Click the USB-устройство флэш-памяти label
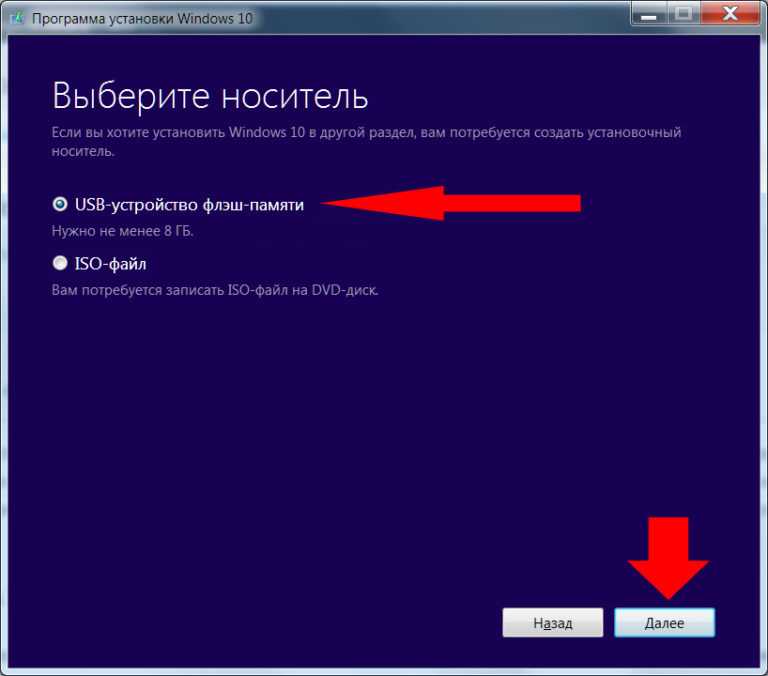This screenshot has width=768, height=676. [189, 205]
